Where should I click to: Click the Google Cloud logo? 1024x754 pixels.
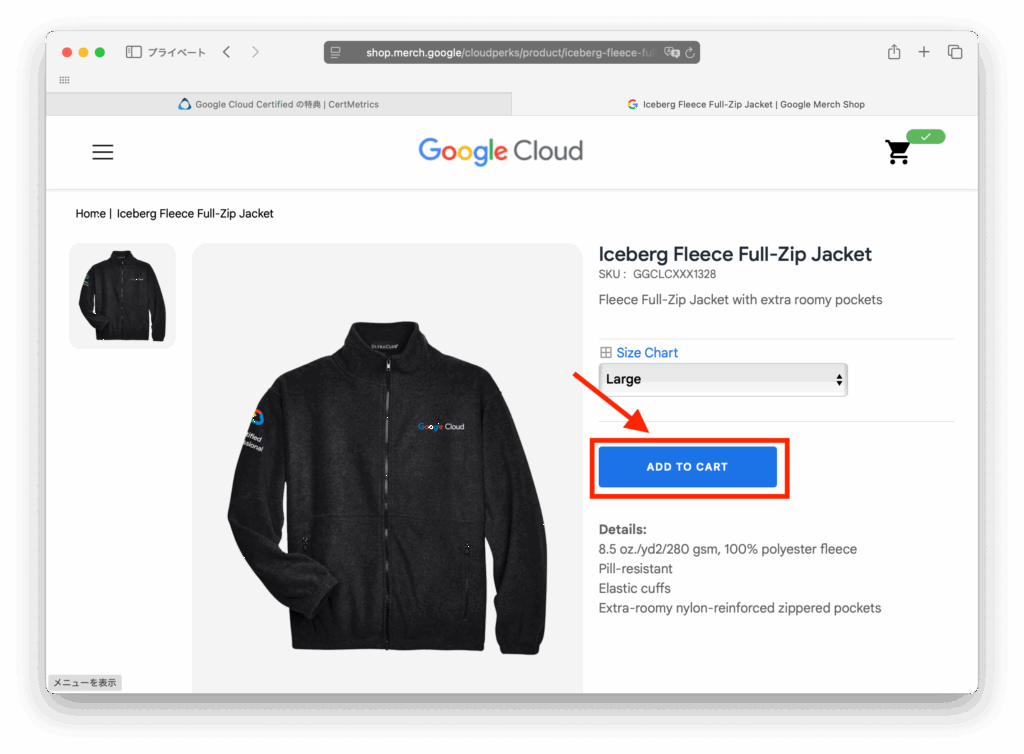[500, 151]
